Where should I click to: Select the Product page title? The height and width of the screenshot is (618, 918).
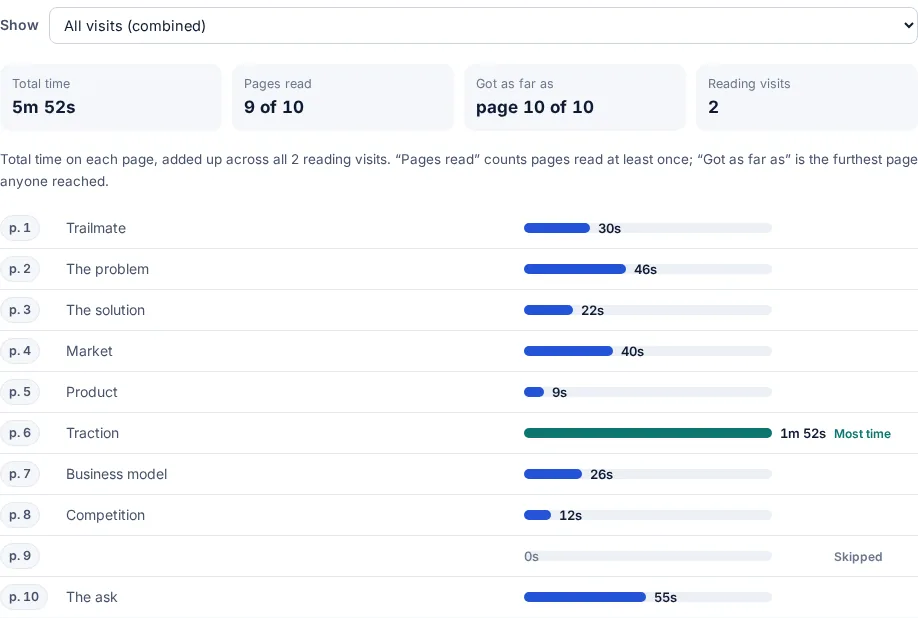(92, 392)
